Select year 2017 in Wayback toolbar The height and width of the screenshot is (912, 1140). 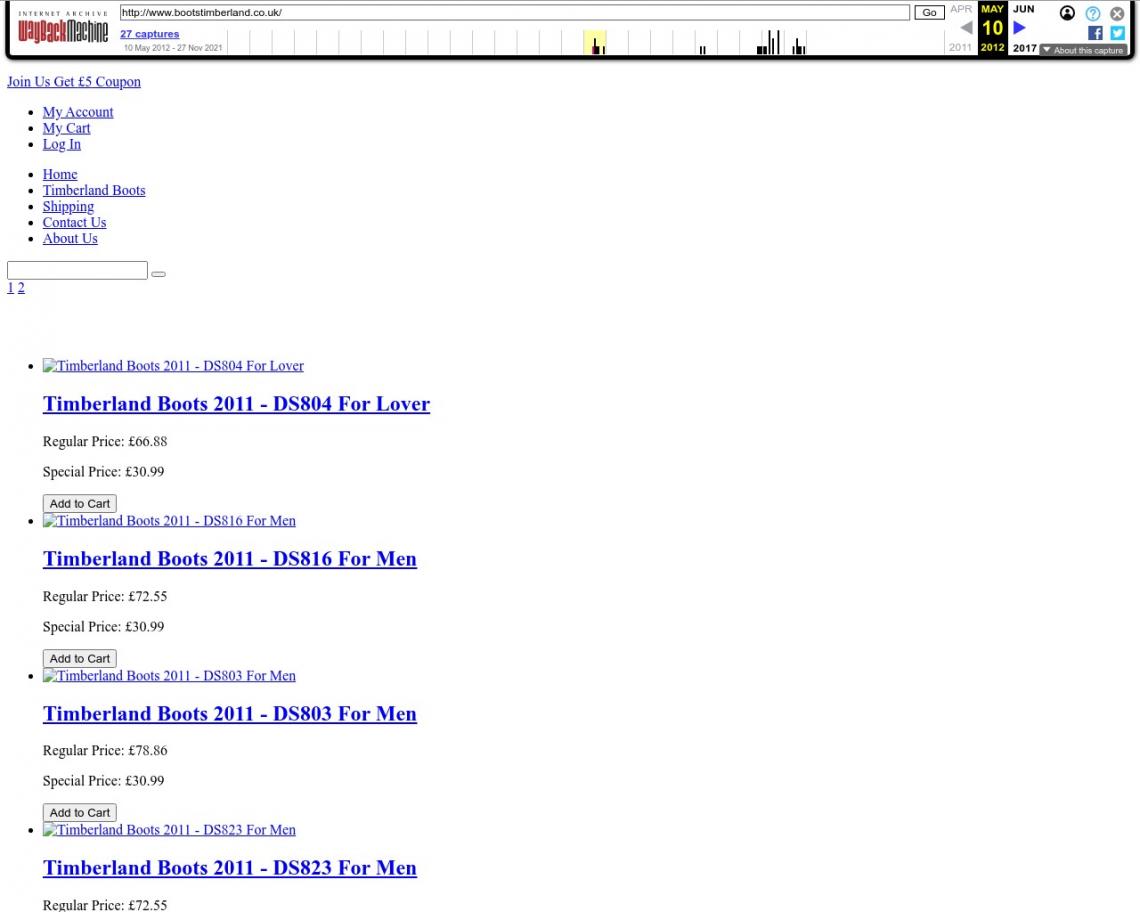[1024, 48]
